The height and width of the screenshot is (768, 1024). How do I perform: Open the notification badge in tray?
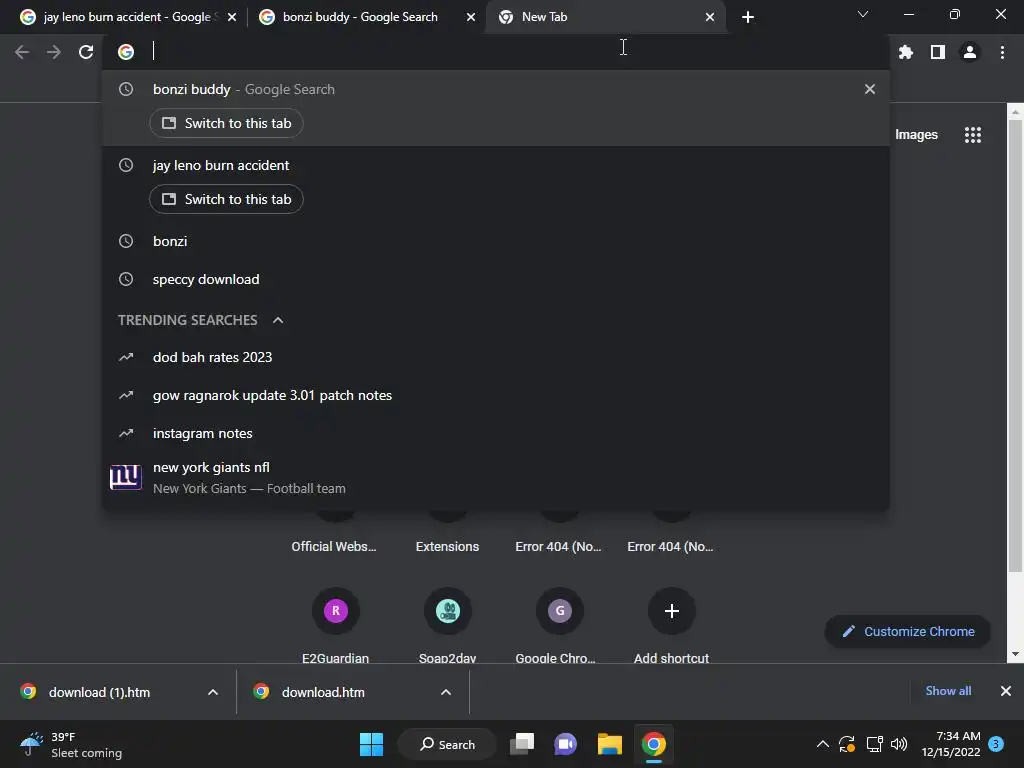[996, 744]
